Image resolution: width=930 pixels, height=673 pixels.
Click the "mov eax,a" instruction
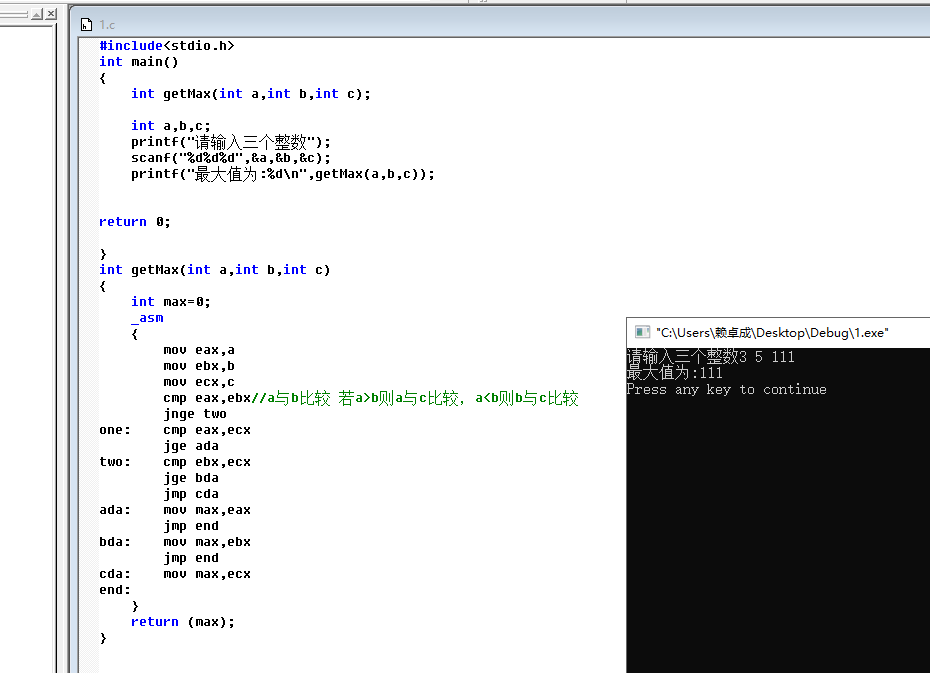tap(199, 350)
